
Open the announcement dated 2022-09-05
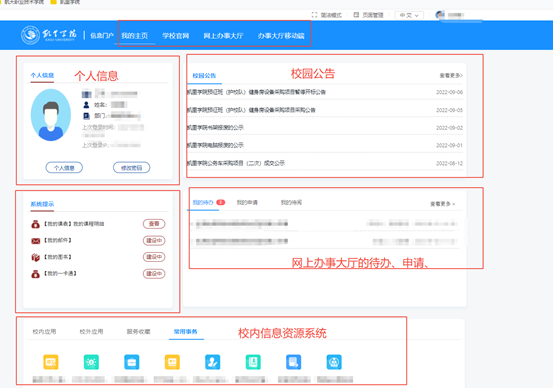tap(325, 110)
